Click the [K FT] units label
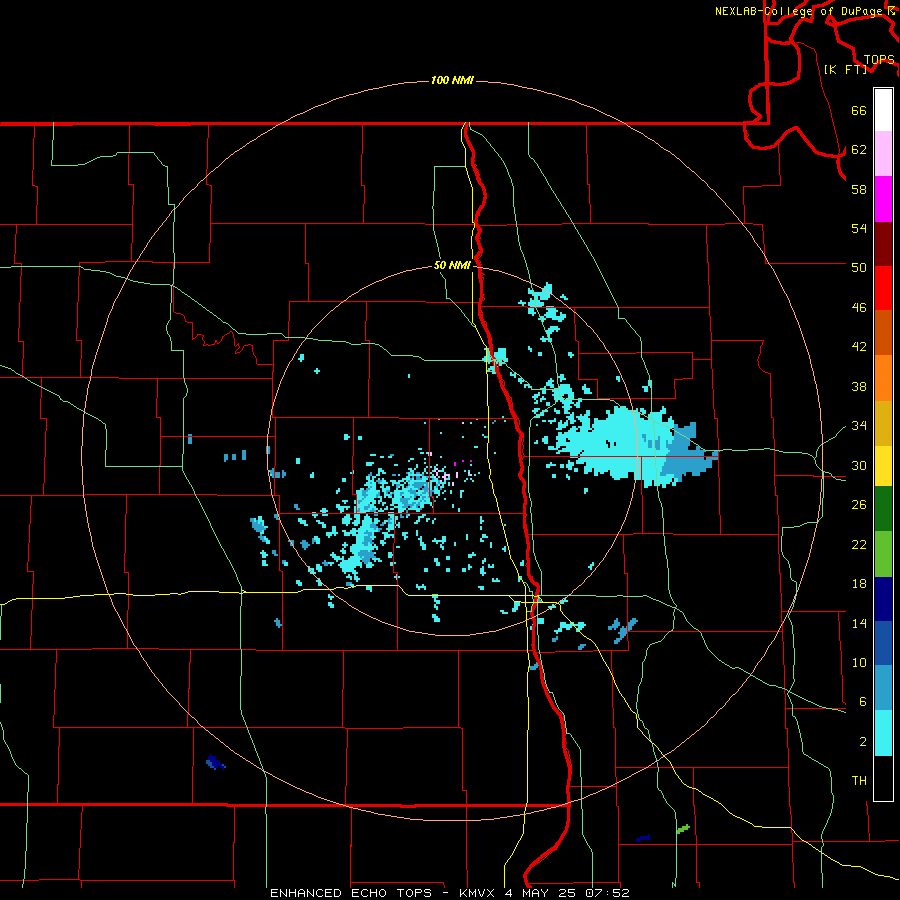This screenshot has height=900, width=900. tap(845, 69)
